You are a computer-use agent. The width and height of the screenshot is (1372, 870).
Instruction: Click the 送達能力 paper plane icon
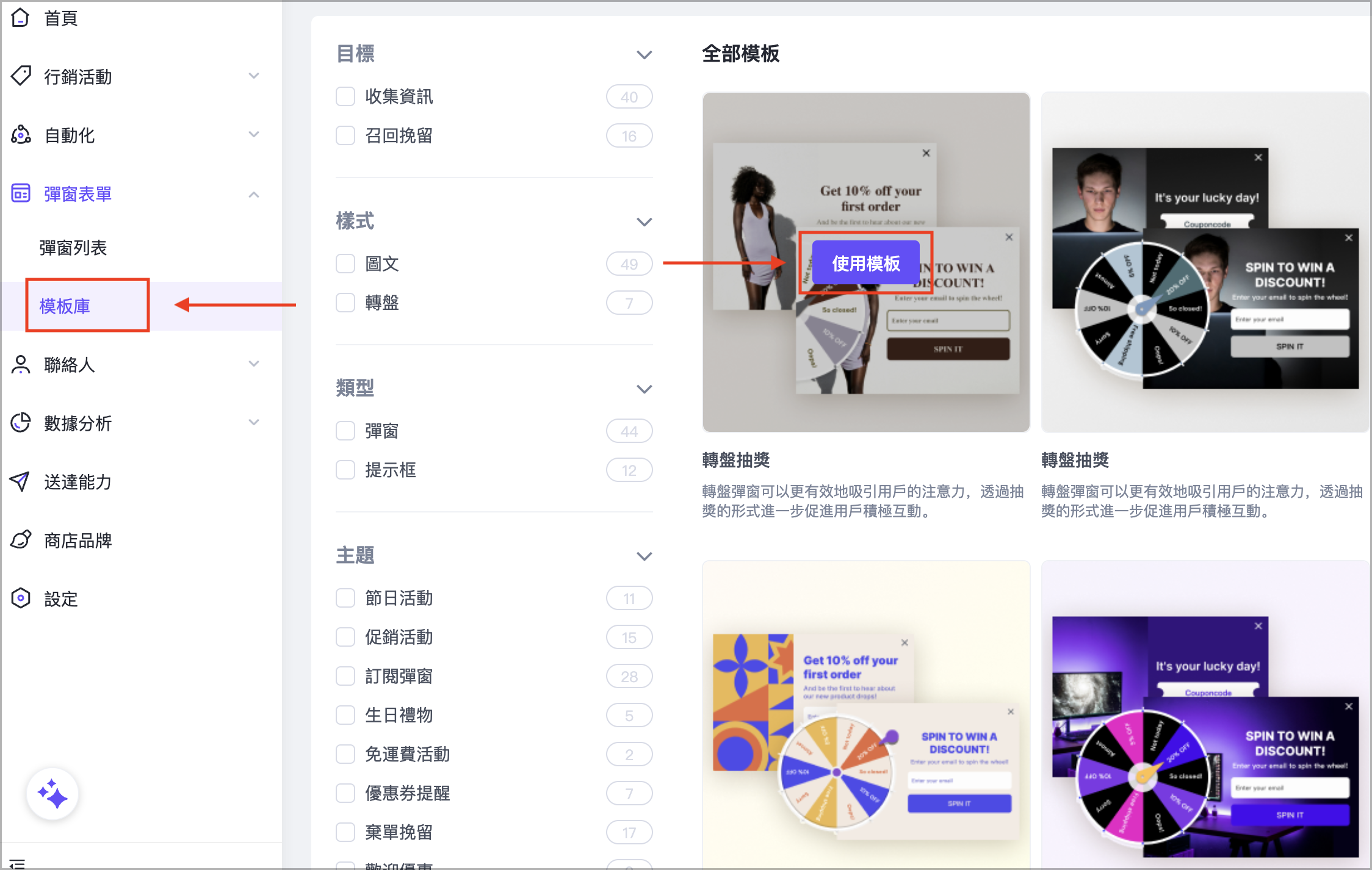point(21,481)
